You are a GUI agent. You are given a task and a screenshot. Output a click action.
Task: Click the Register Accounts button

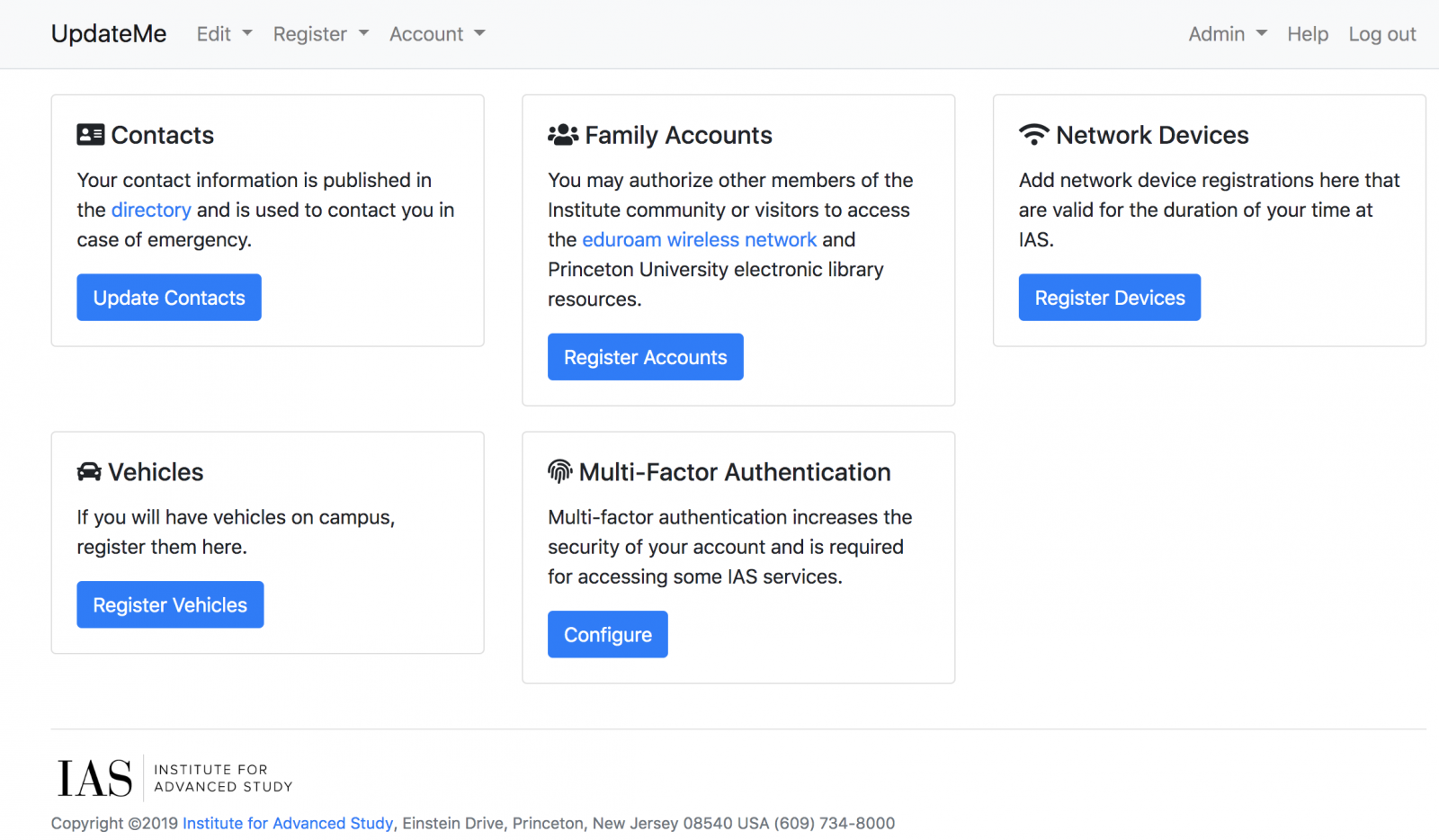(x=645, y=357)
